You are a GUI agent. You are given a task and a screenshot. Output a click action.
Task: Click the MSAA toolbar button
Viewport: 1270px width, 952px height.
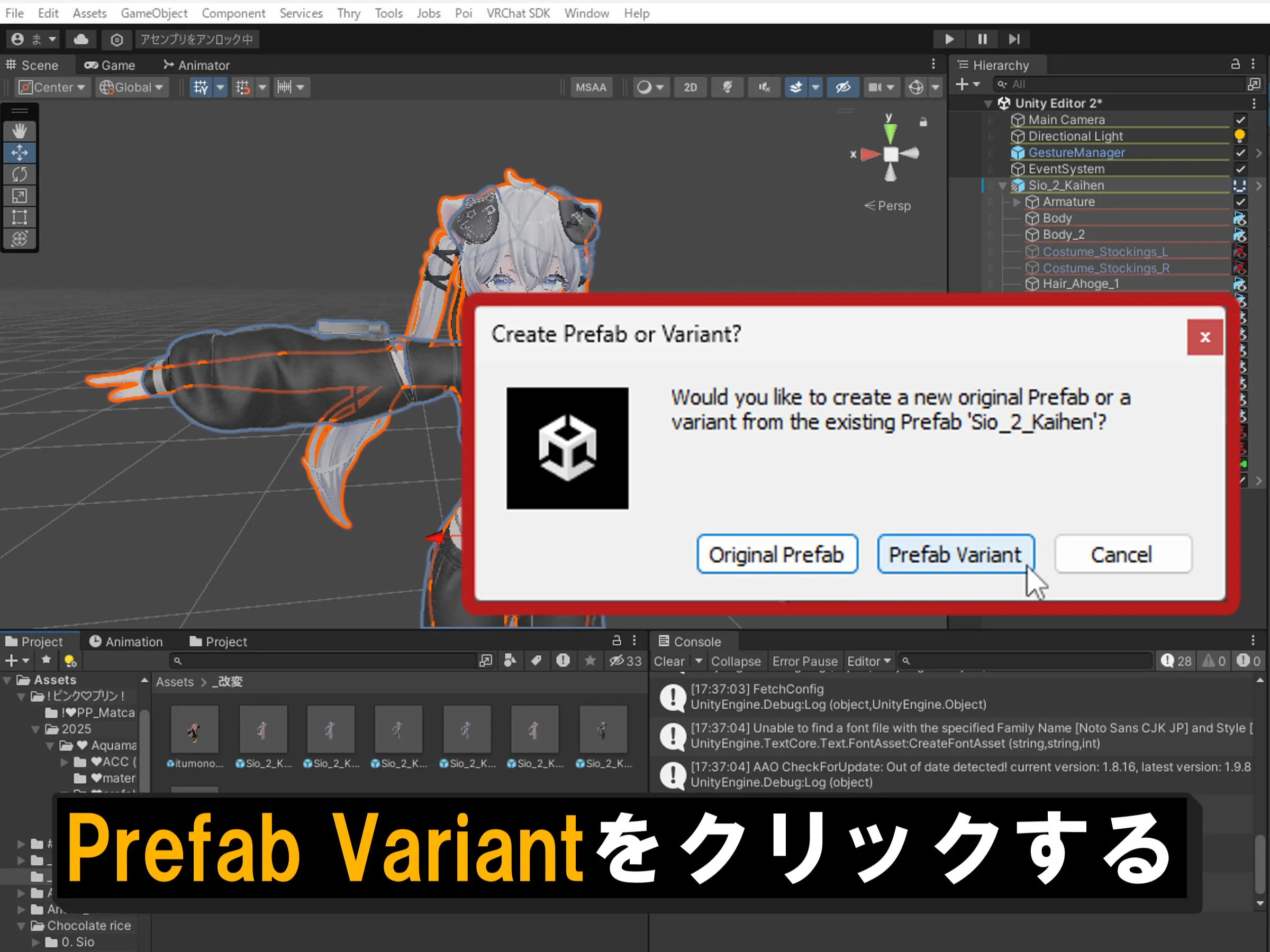[x=591, y=87]
